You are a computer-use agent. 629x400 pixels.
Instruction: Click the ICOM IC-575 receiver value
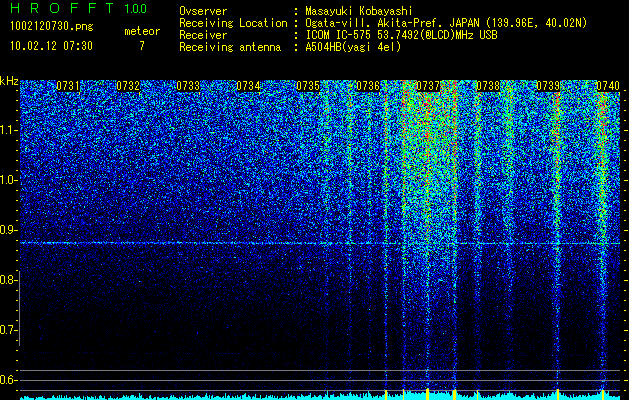pyautogui.click(x=402, y=35)
